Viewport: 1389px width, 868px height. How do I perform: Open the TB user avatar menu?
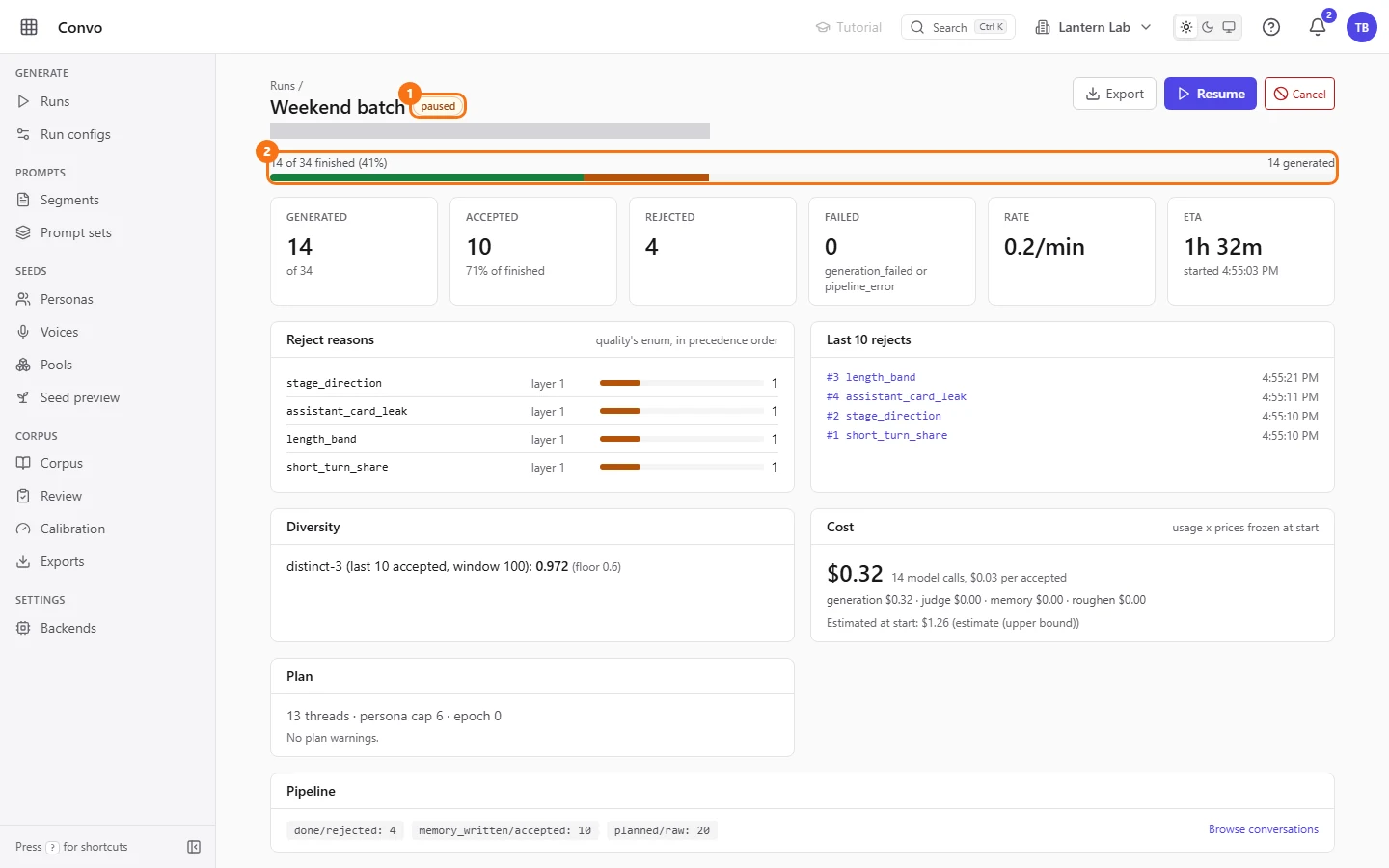(x=1362, y=27)
